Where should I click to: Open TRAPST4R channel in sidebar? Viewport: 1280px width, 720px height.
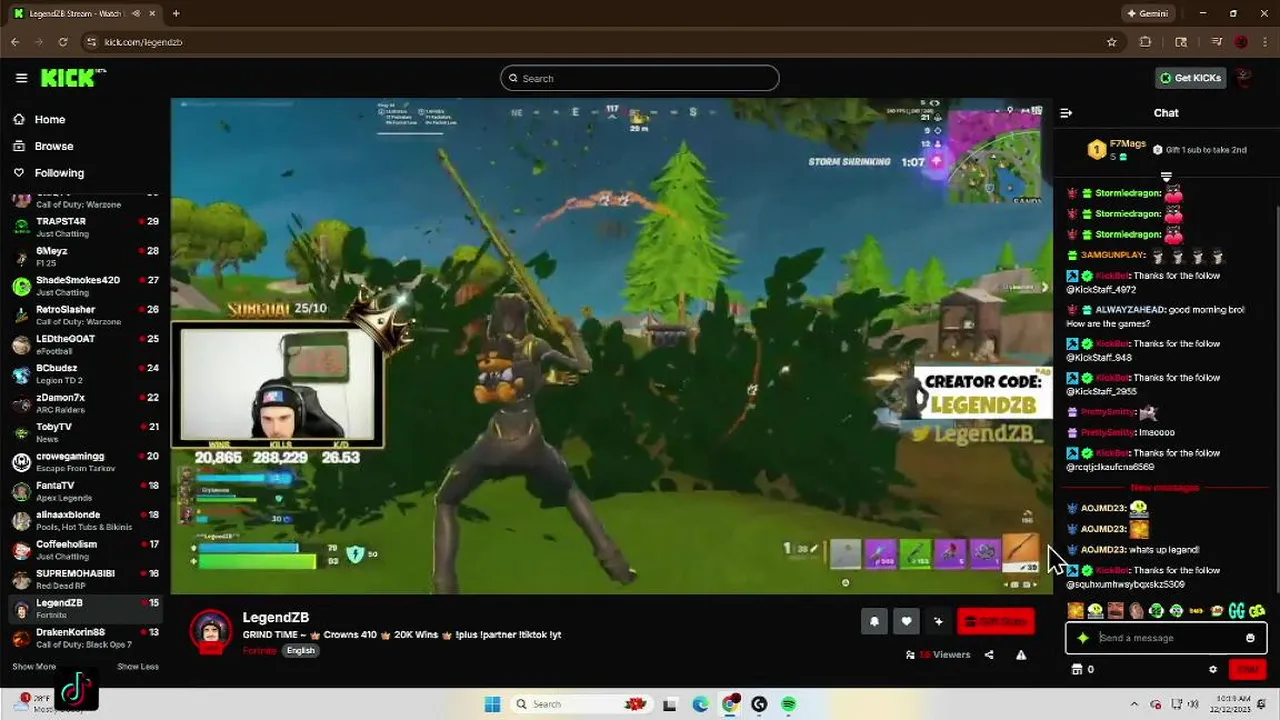pyautogui.click(x=85, y=226)
